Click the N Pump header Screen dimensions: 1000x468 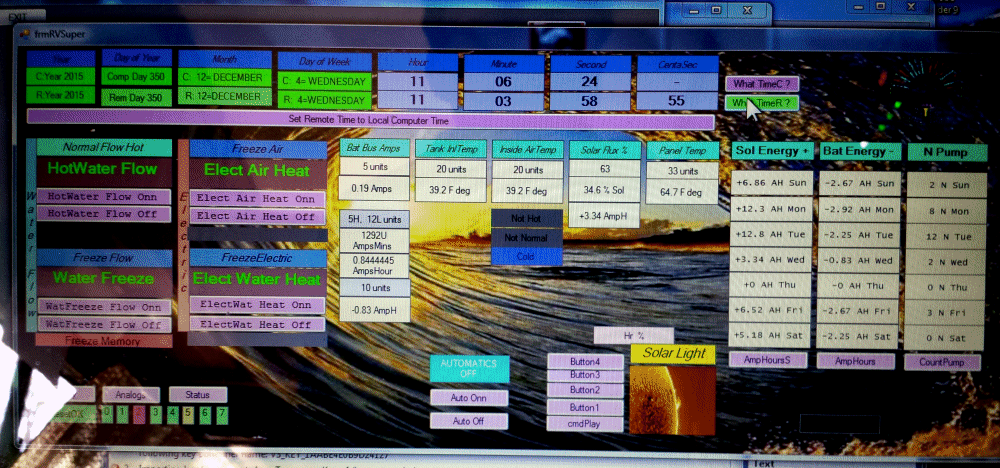tap(947, 152)
